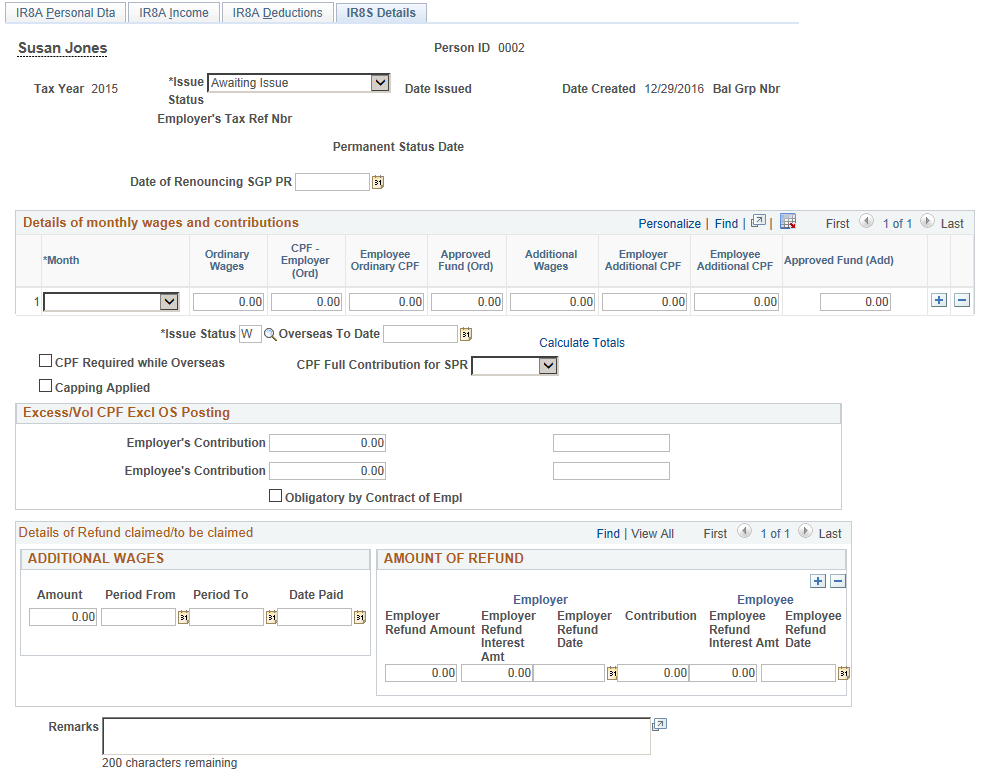
Task: Check the Capping Applied box
Action: (45, 385)
